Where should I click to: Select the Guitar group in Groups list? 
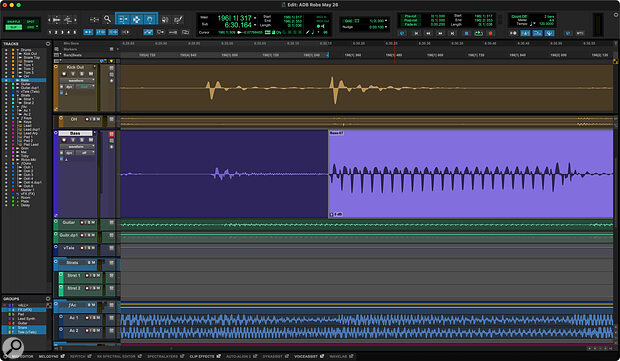(x=24, y=323)
